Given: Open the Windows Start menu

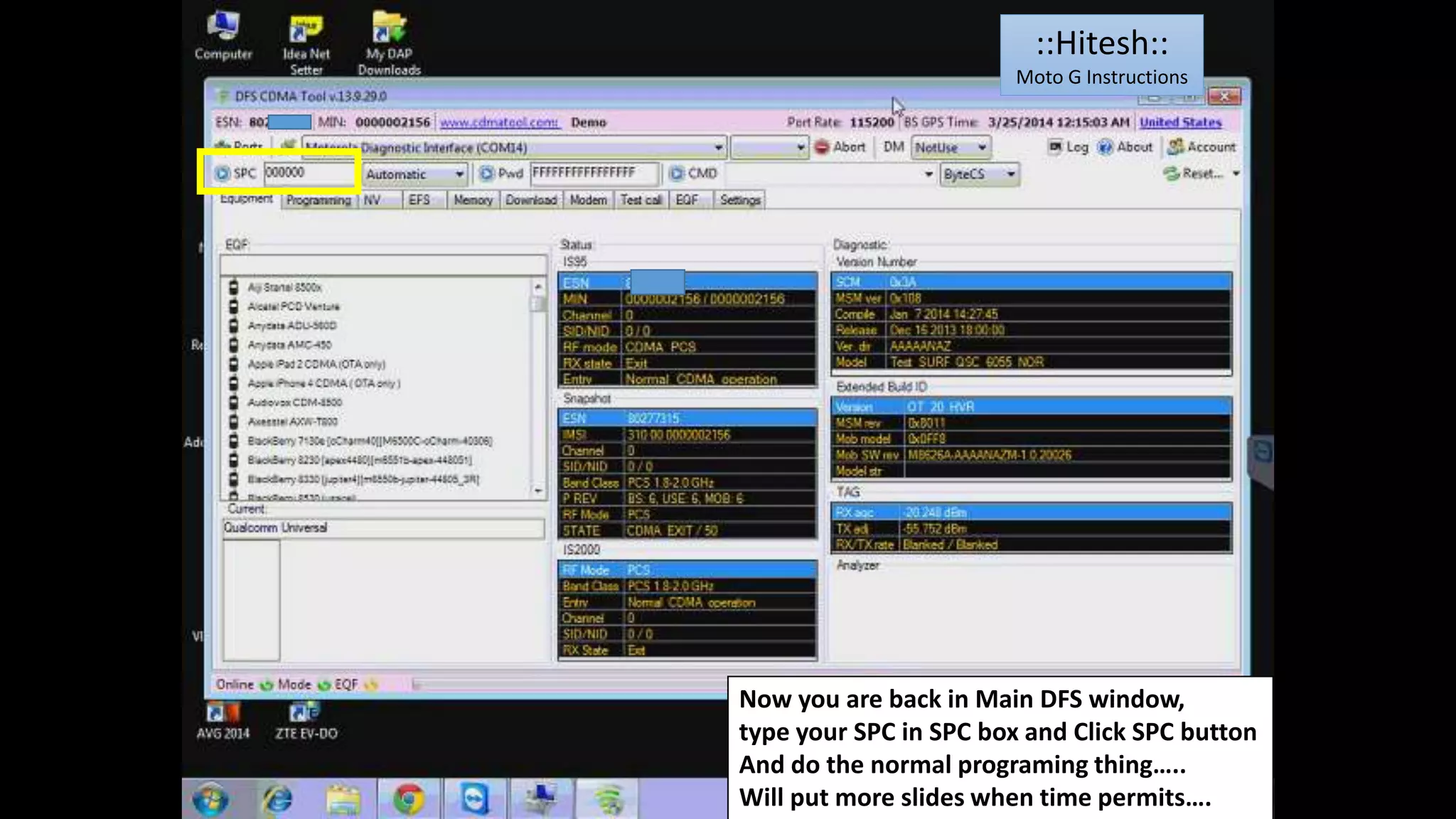Looking at the screenshot, I should [x=210, y=799].
